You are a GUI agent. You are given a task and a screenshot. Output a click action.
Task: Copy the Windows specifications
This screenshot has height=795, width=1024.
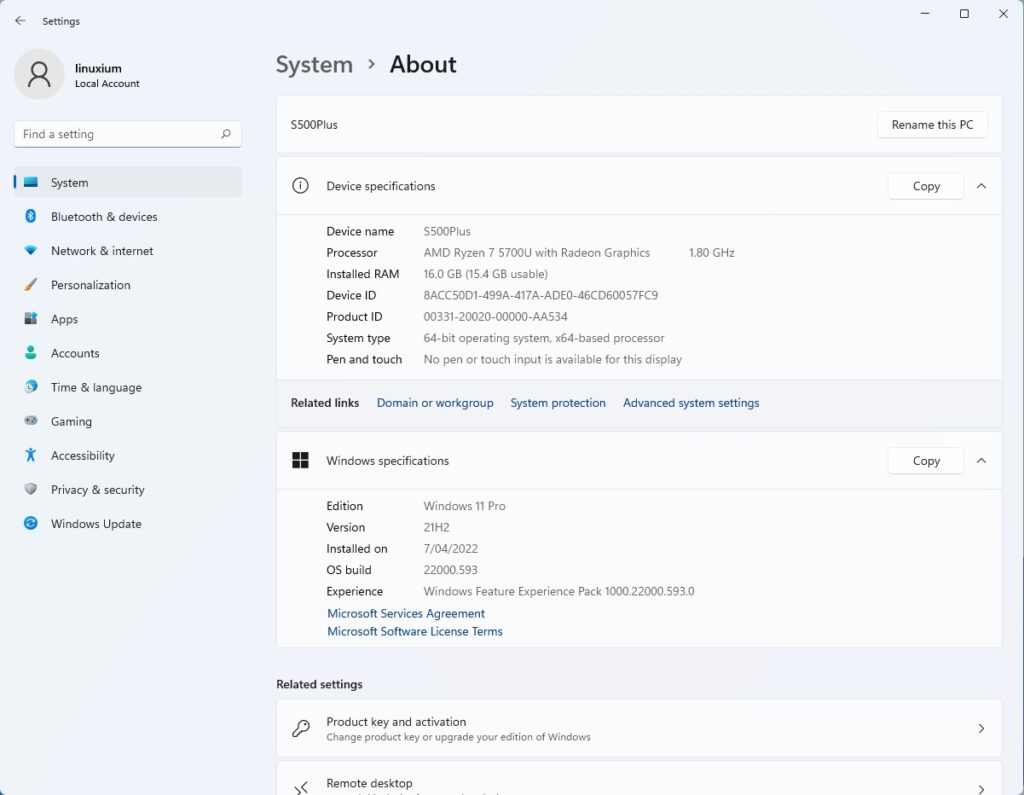(925, 461)
